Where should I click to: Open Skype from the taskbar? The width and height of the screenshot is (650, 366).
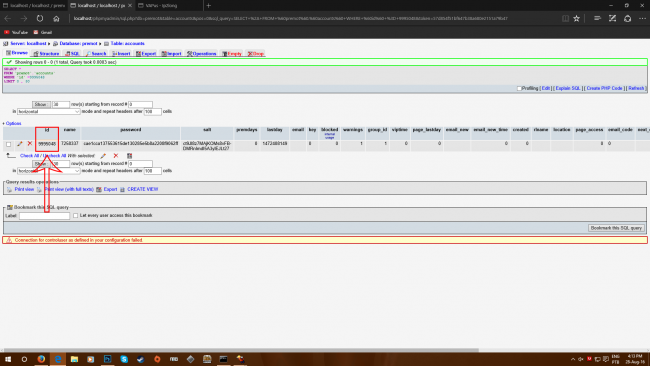(124, 359)
